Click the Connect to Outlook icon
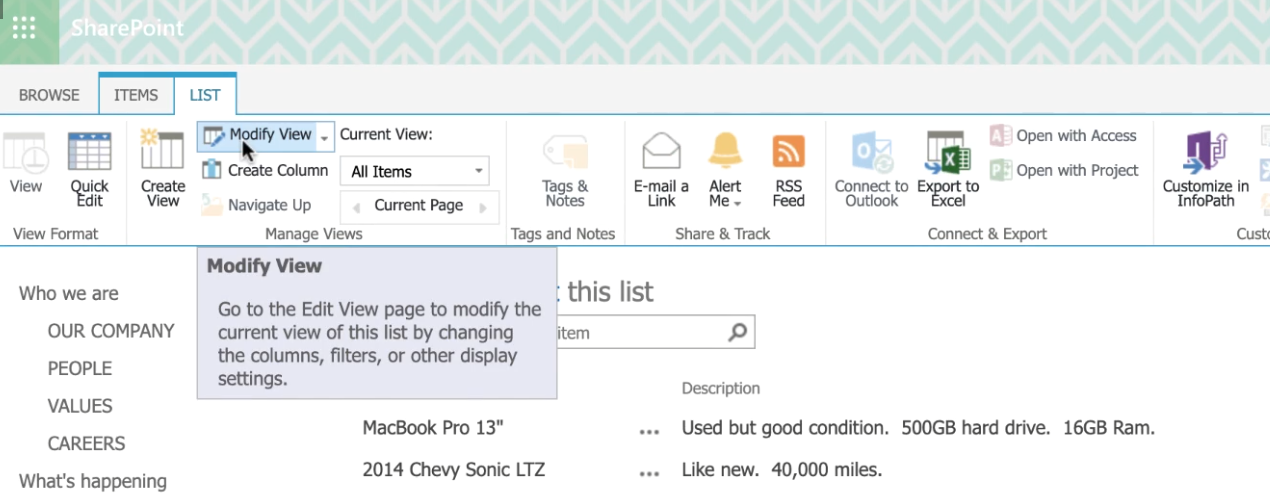The height and width of the screenshot is (499, 1270). (x=871, y=152)
